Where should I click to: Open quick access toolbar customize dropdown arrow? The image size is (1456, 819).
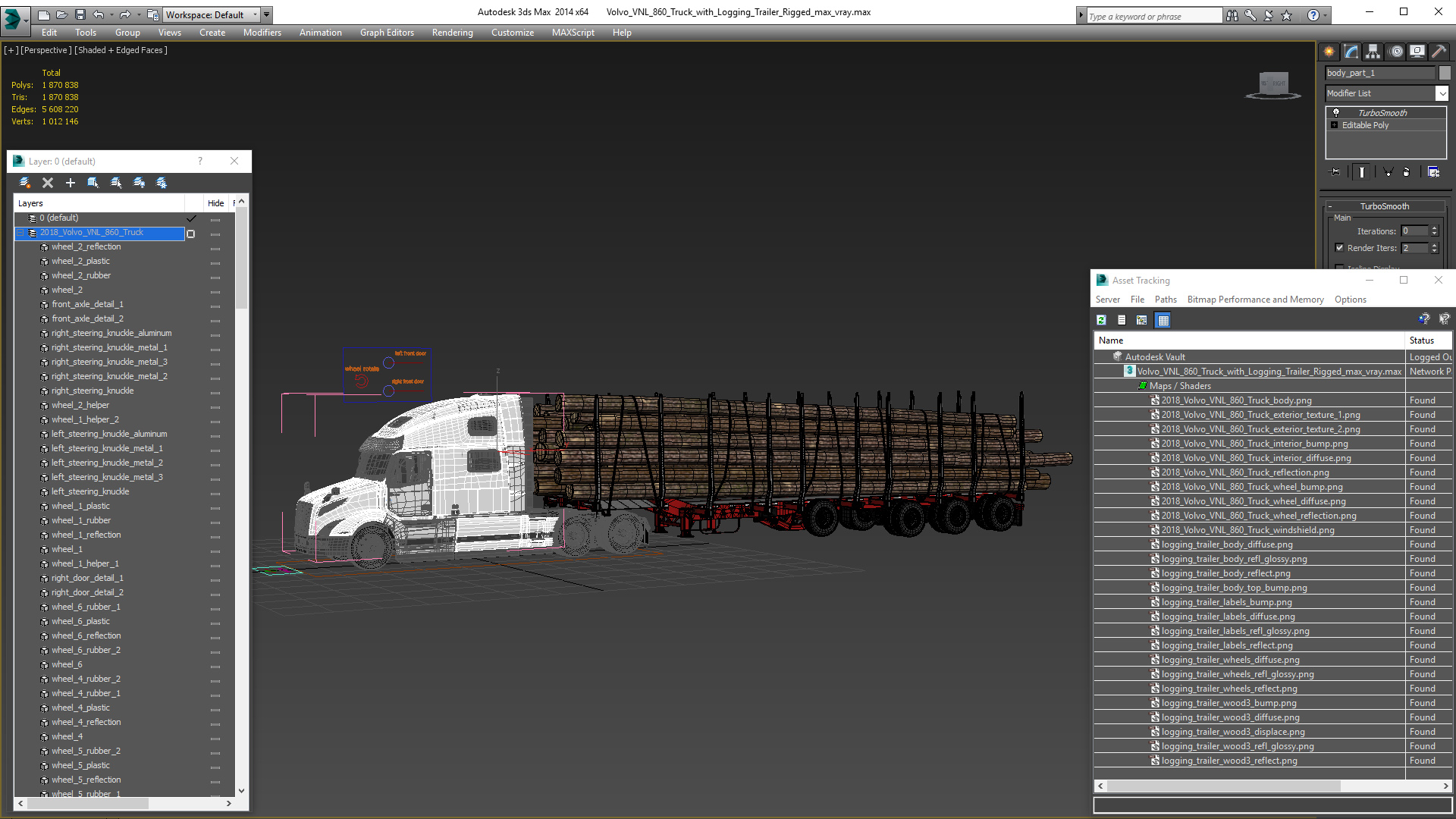coord(266,14)
